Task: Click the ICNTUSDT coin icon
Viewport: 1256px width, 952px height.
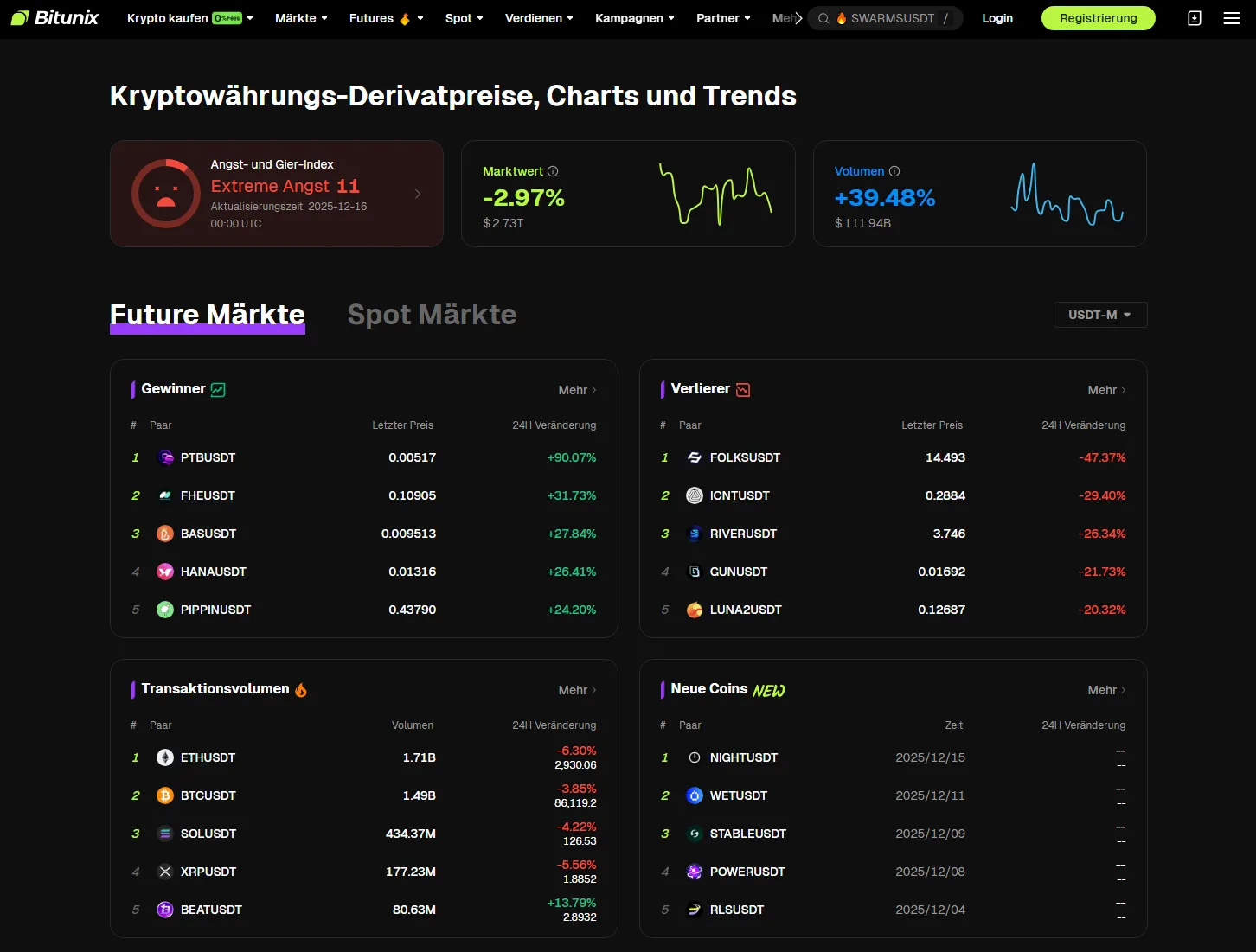Action: click(x=695, y=495)
